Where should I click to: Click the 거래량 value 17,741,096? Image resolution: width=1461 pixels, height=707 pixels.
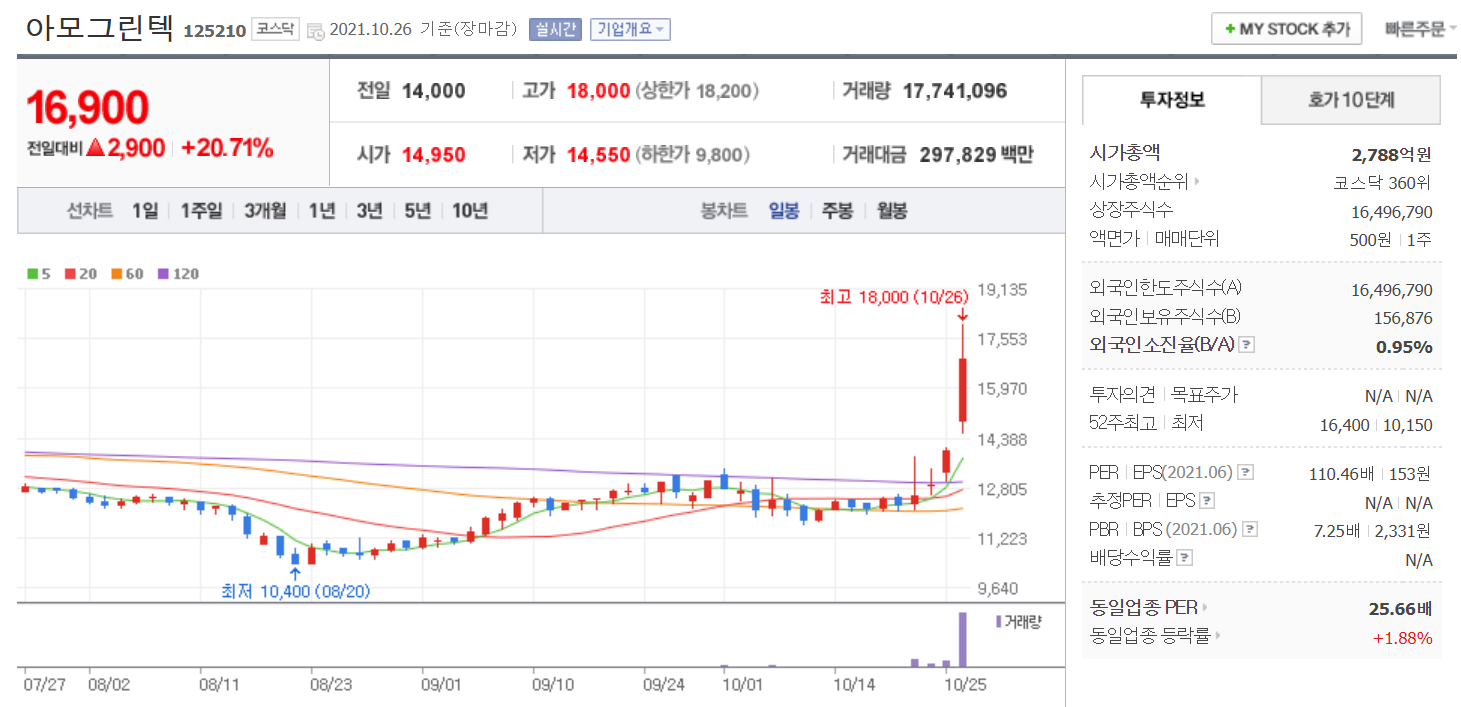point(955,92)
